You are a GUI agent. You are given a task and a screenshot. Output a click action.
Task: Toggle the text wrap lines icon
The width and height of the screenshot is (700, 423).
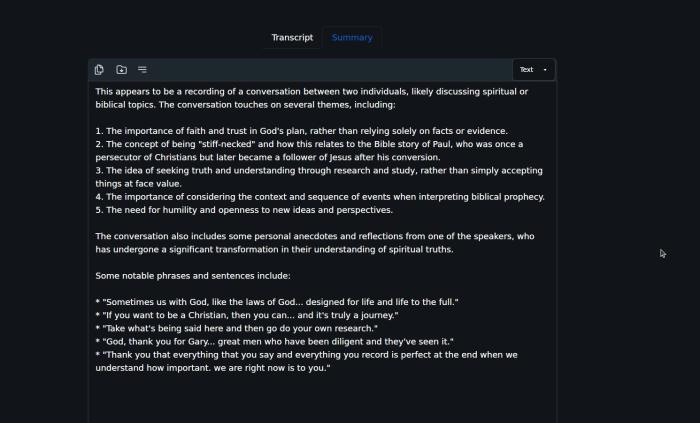[x=142, y=70]
